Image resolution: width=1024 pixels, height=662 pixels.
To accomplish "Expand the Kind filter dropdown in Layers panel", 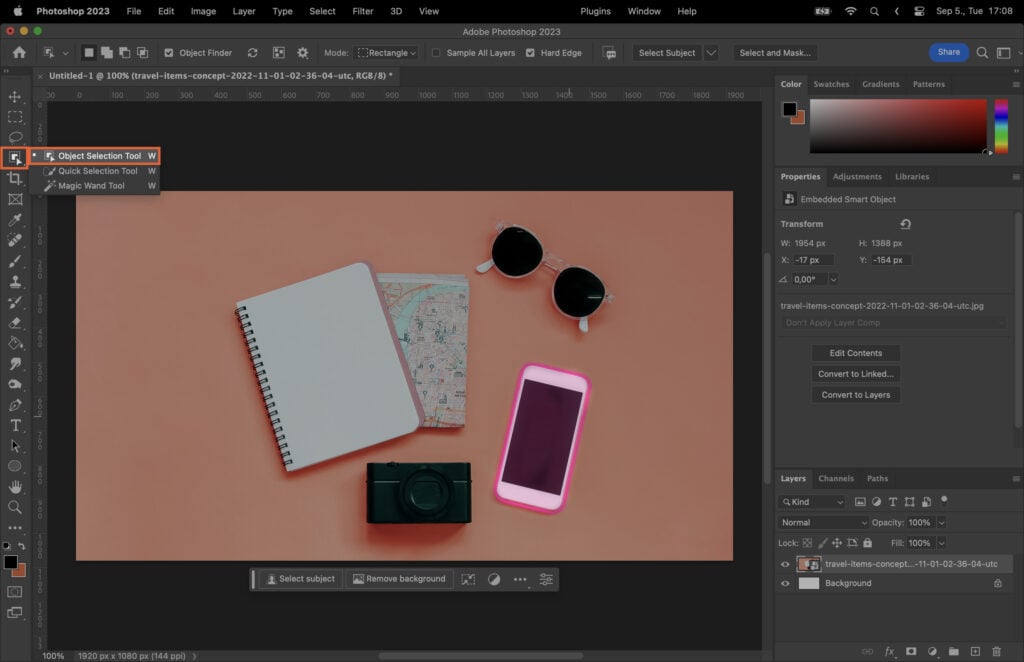I will click(x=812, y=501).
